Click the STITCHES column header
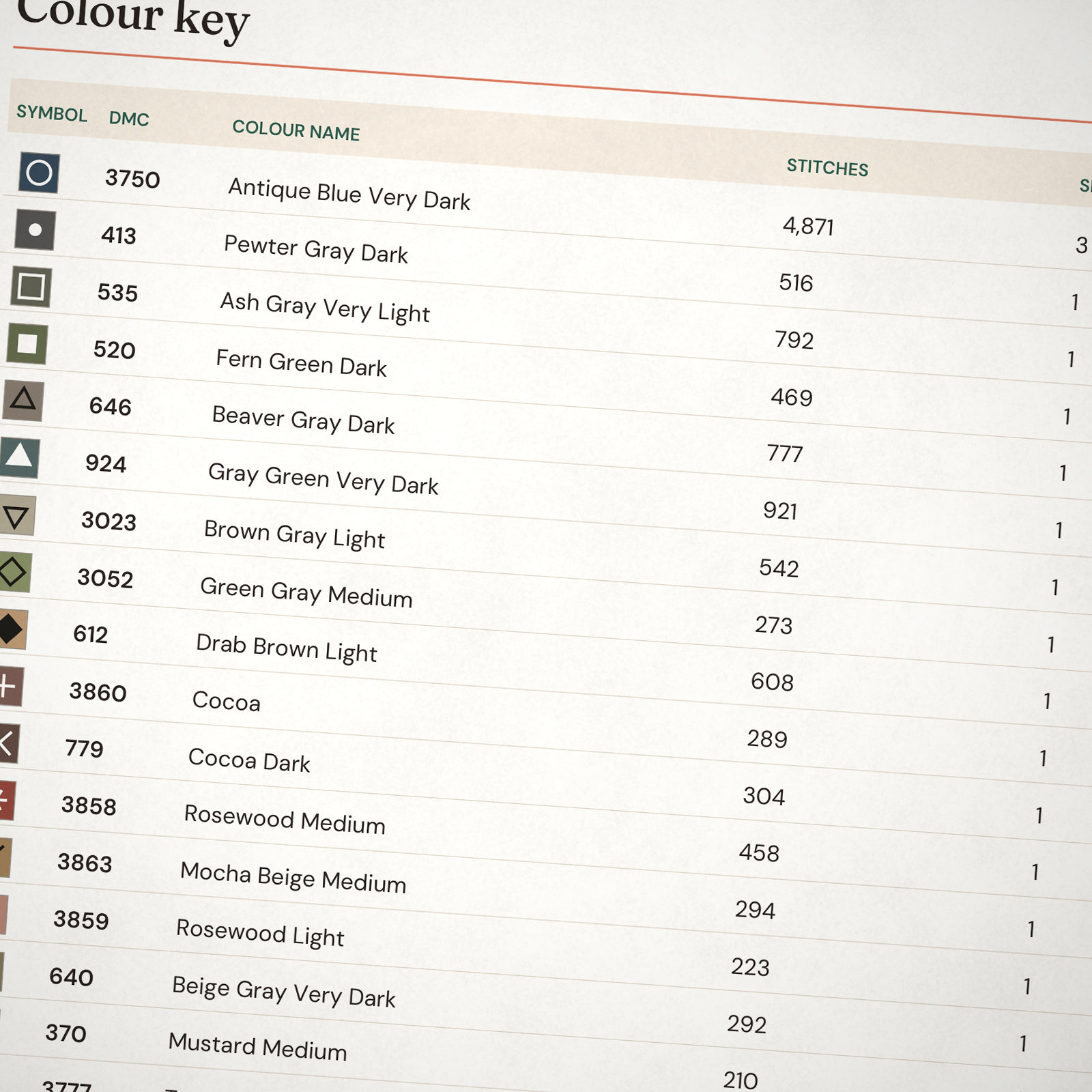The height and width of the screenshot is (1092, 1092). pos(827,167)
